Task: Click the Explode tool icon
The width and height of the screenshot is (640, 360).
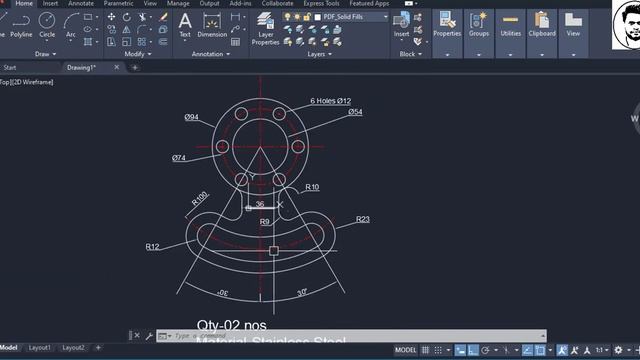Action: tap(163, 29)
